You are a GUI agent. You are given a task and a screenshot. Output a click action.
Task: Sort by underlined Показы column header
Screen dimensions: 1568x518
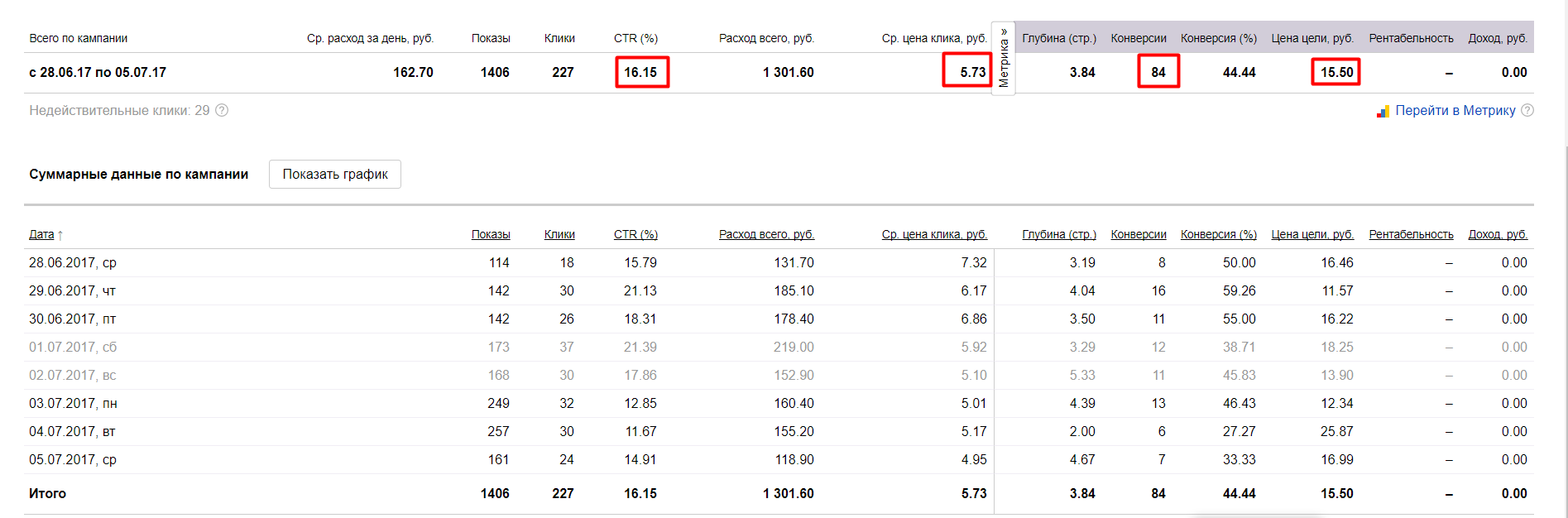(x=491, y=234)
